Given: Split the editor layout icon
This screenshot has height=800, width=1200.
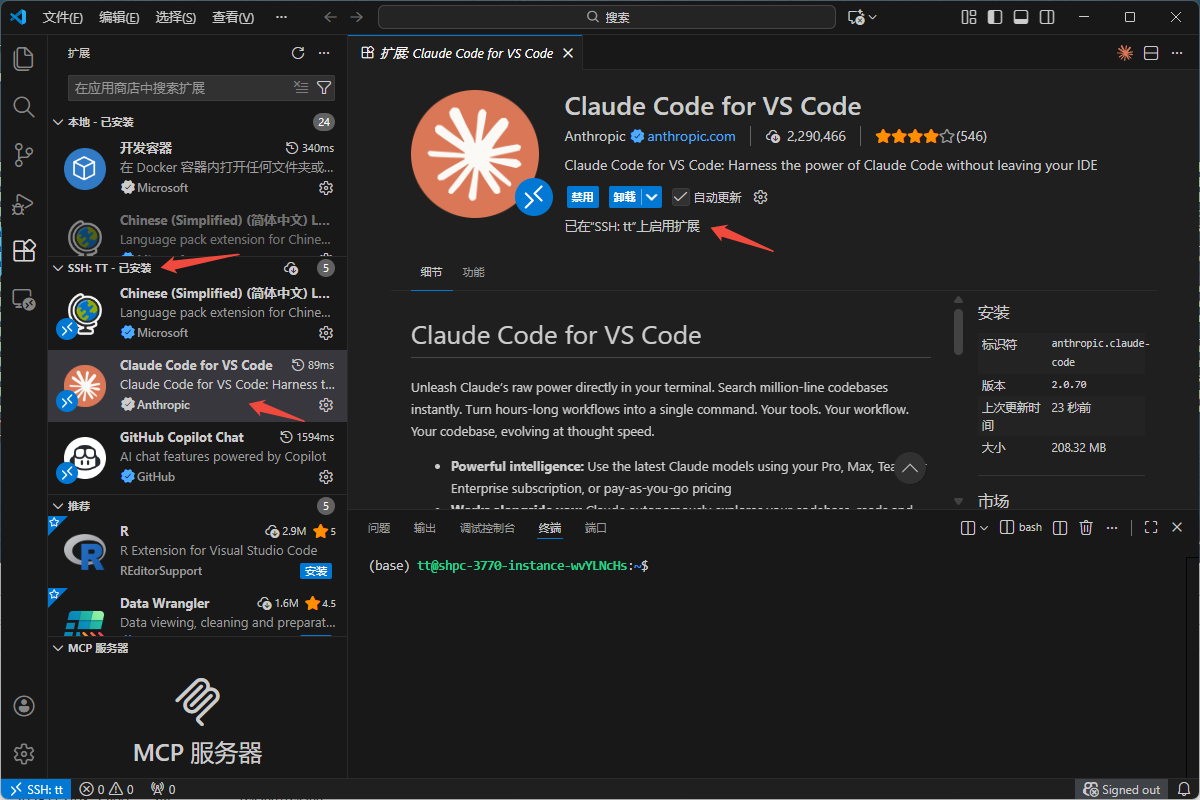Looking at the screenshot, I should click(x=1151, y=53).
